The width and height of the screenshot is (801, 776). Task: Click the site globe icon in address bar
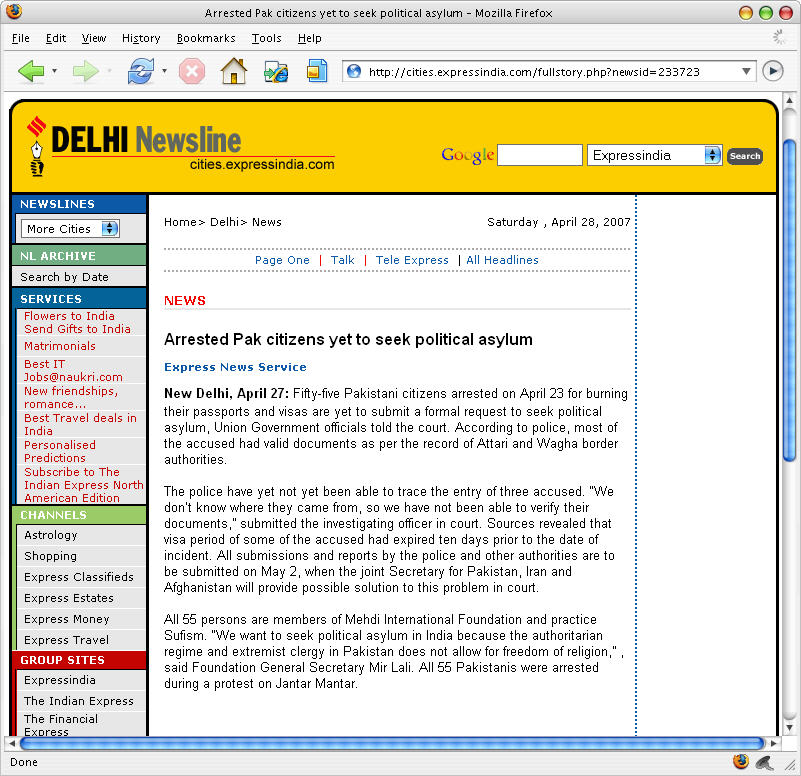(354, 71)
